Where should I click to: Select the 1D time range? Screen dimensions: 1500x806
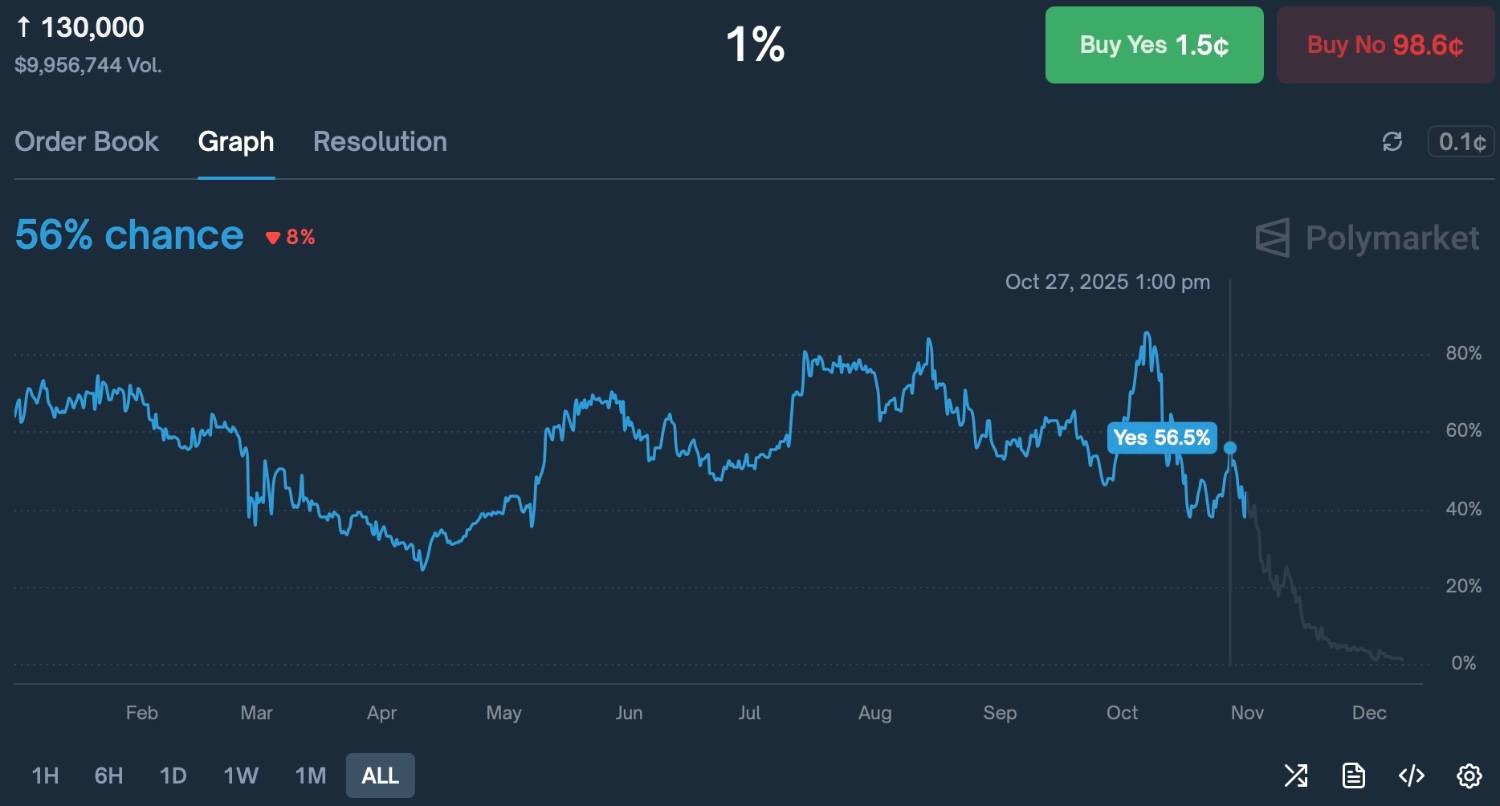(174, 775)
